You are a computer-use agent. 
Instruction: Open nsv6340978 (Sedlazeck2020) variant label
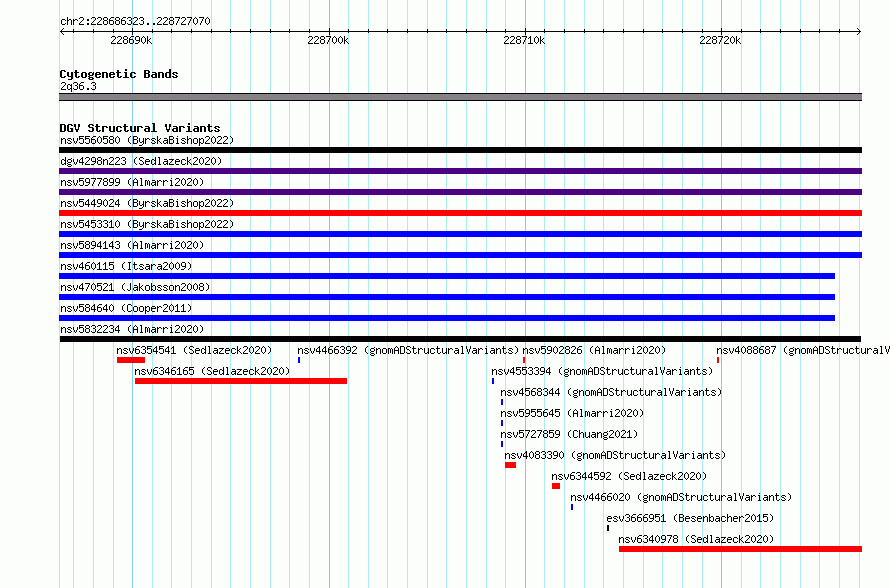pos(696,539)
